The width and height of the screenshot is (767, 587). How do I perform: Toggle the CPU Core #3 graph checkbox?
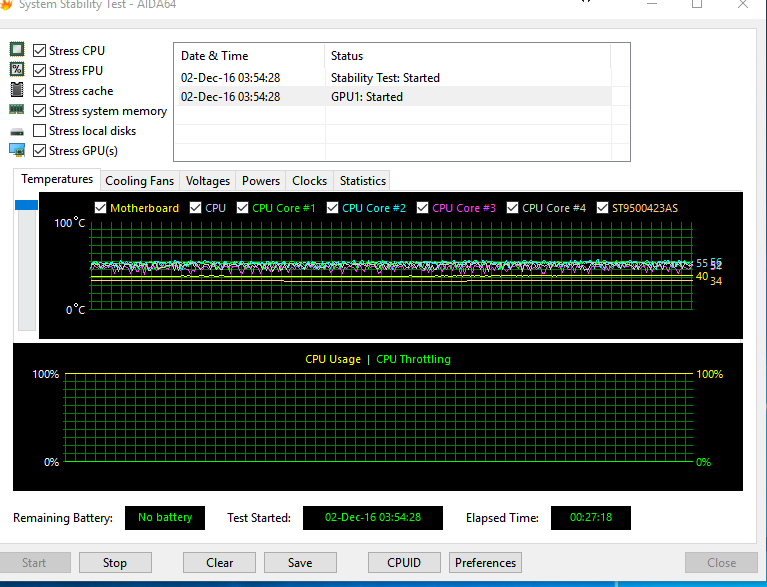click(x=422, y=208)
